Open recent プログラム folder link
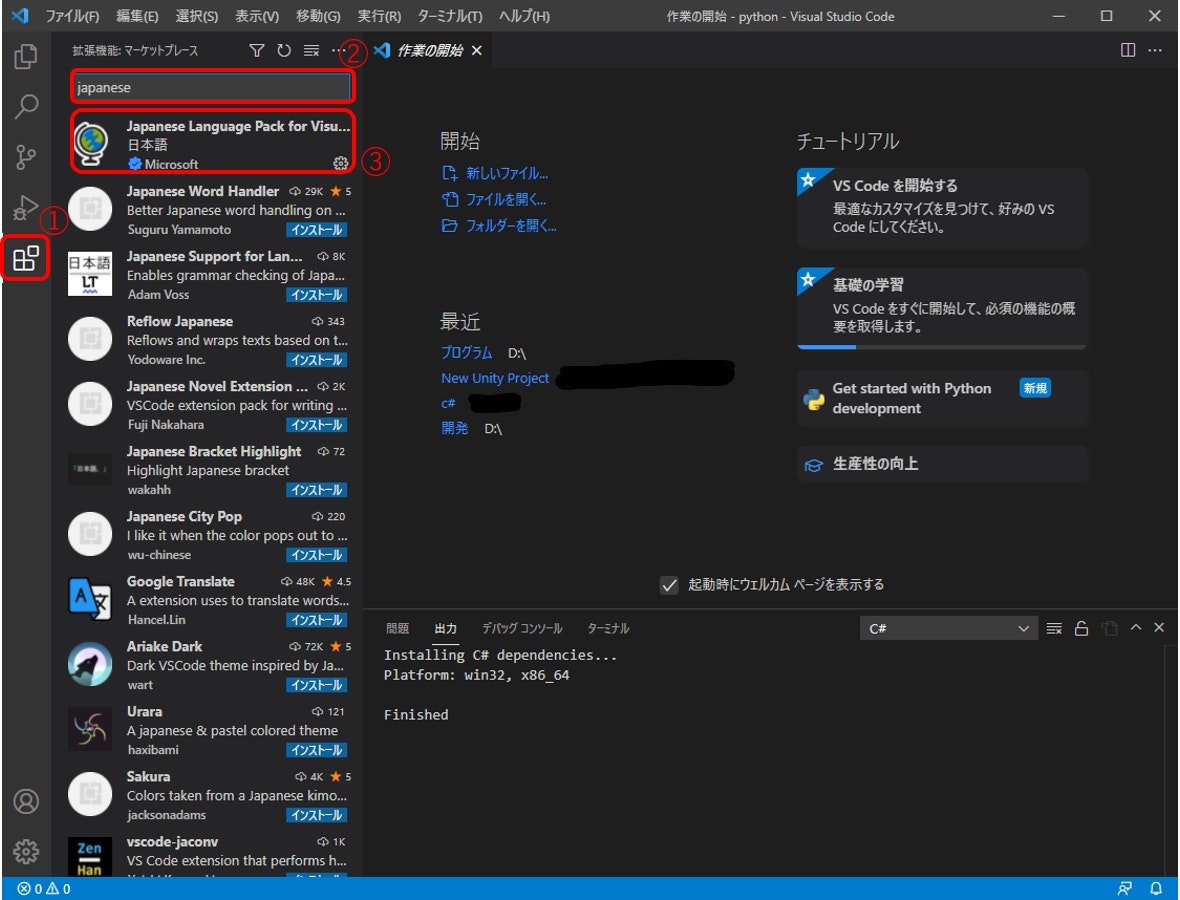Screen dimensions: 1180x900 pyautogui.click(x=467, y=353)
